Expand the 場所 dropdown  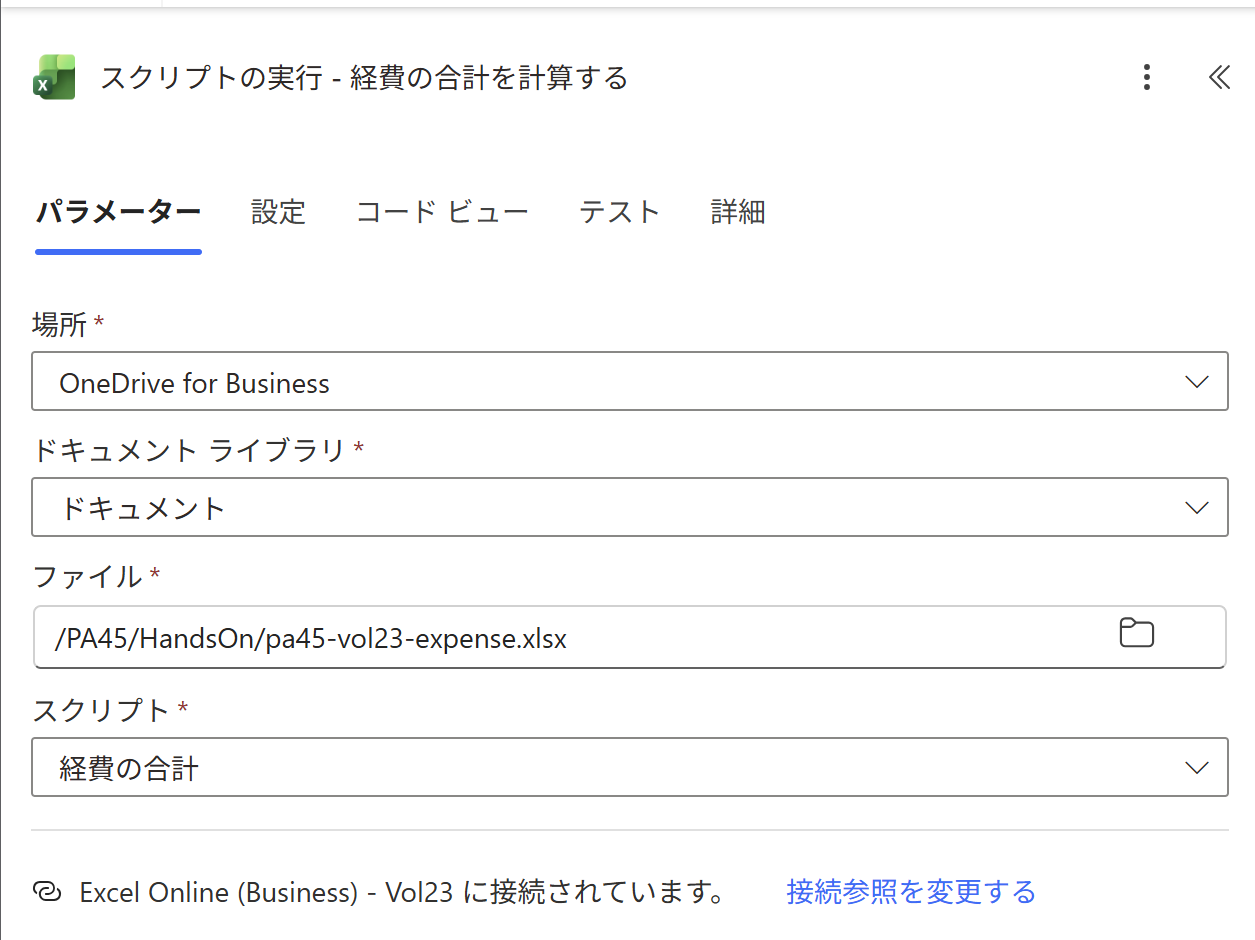630,381
